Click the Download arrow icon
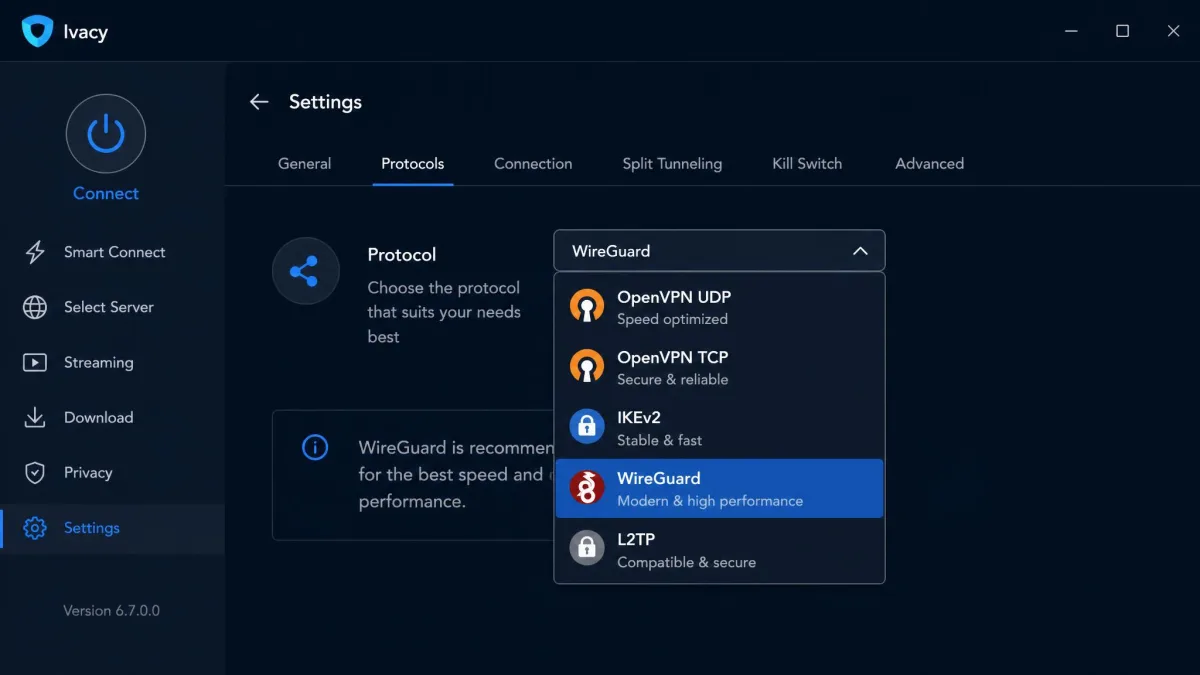 click(x=35, y=417)
